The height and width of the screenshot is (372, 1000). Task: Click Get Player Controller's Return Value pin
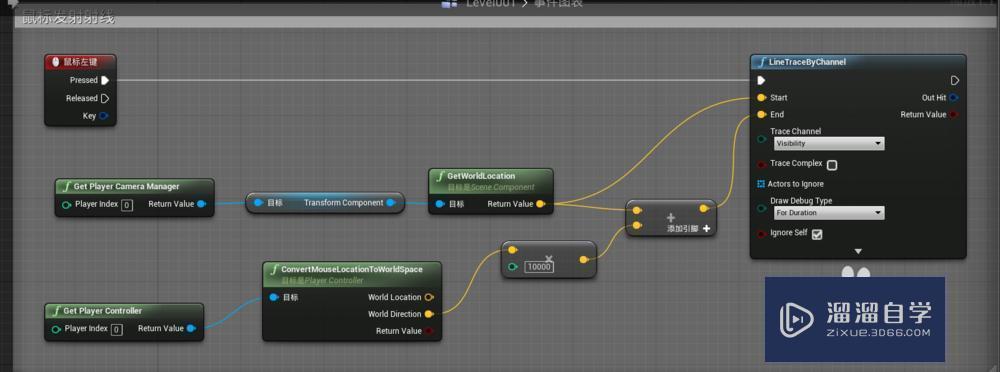(191, 329)
